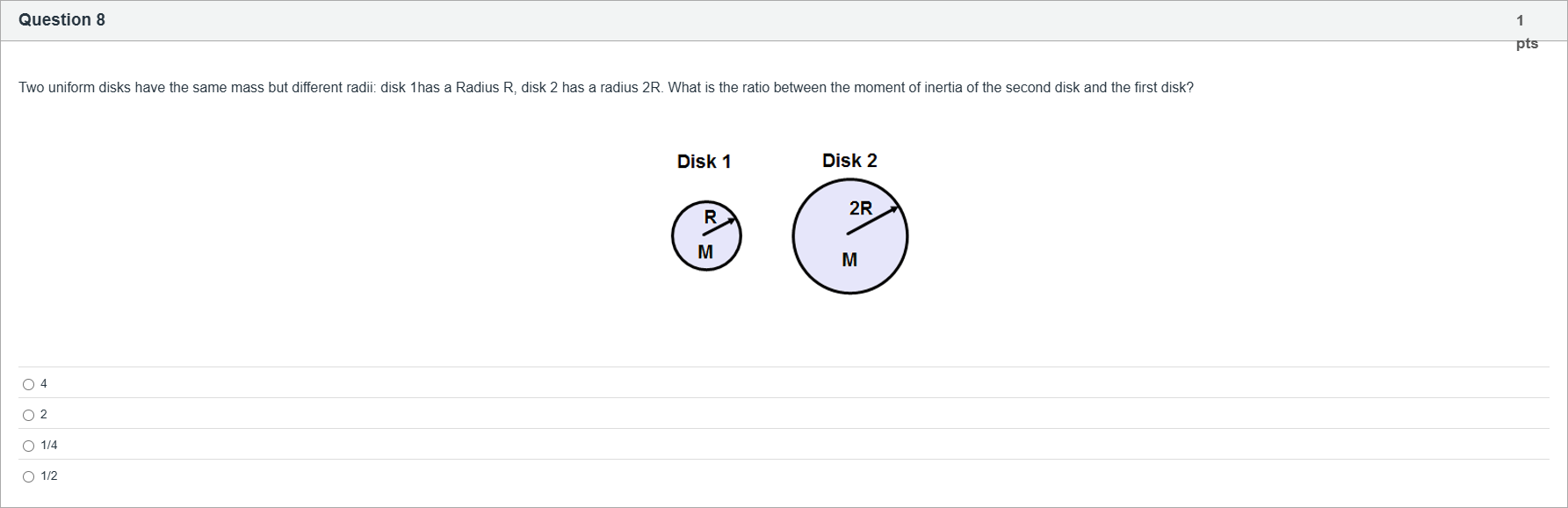The image size is (1568, 508).
Task: Mark the 1/2 answer radio button
Action: coord(29,476)
